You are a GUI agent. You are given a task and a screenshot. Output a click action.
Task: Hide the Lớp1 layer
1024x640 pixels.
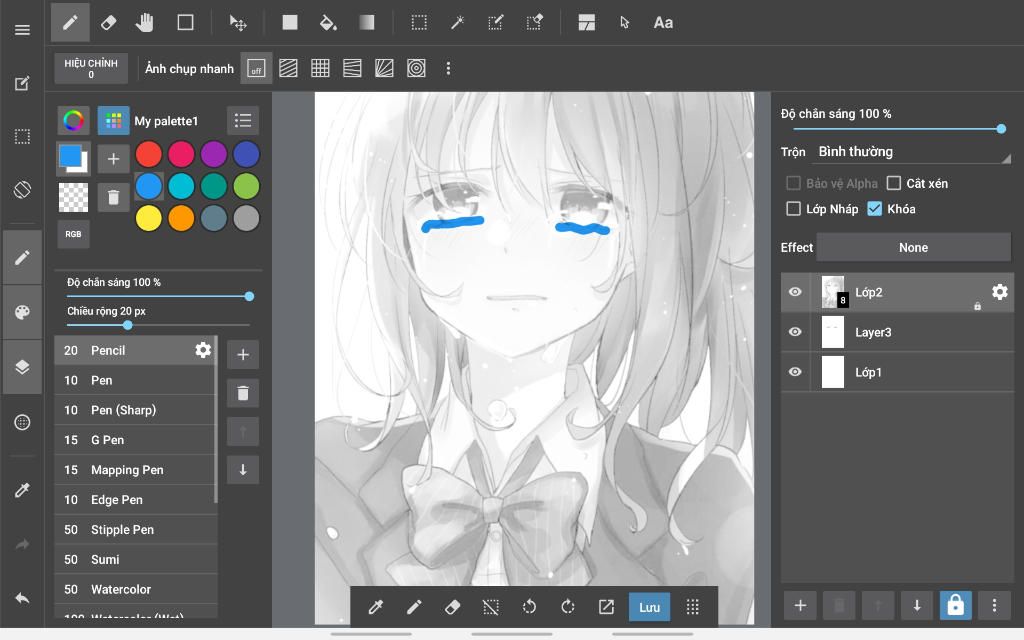point(795,372)
